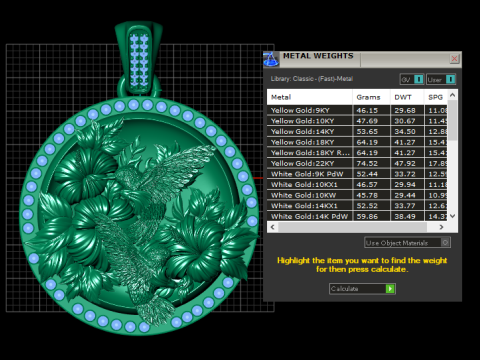The height and width of the screenshot is (360, 480).
Task: Click the 33.72 DWT cell
Action: (407, 174)
